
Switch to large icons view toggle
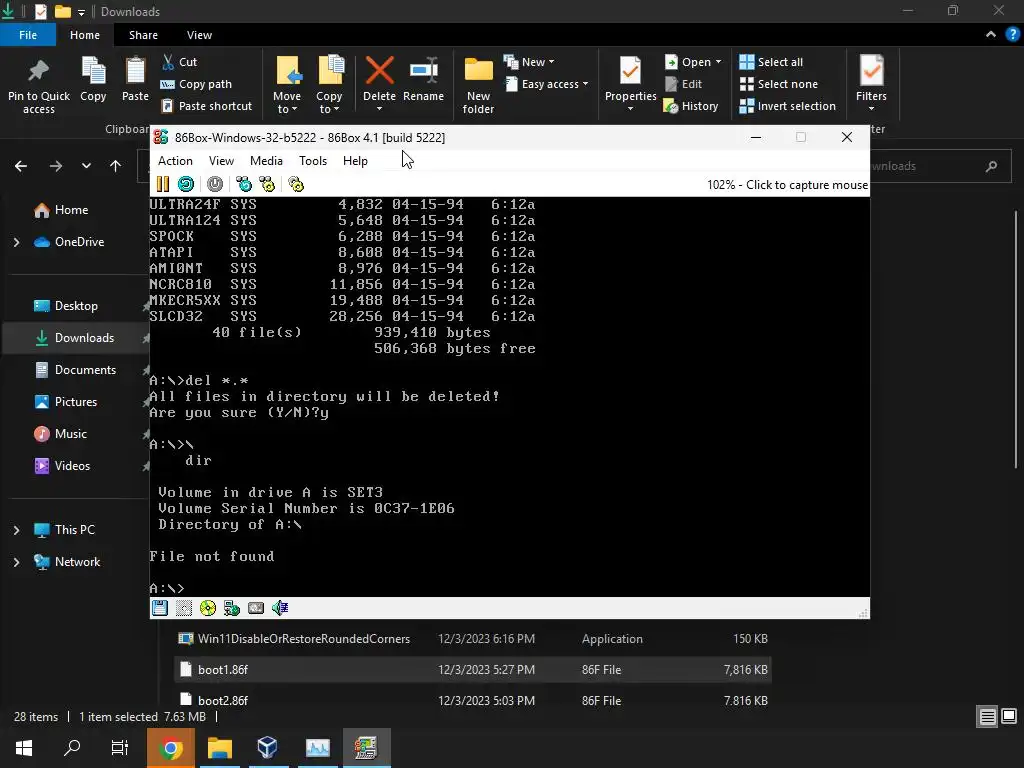[1009, 717]
